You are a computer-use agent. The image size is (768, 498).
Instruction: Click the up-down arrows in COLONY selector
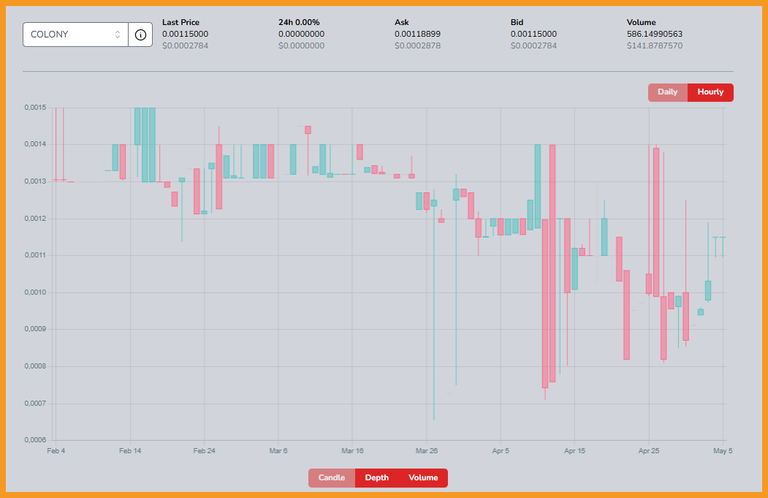click(118, 35)
